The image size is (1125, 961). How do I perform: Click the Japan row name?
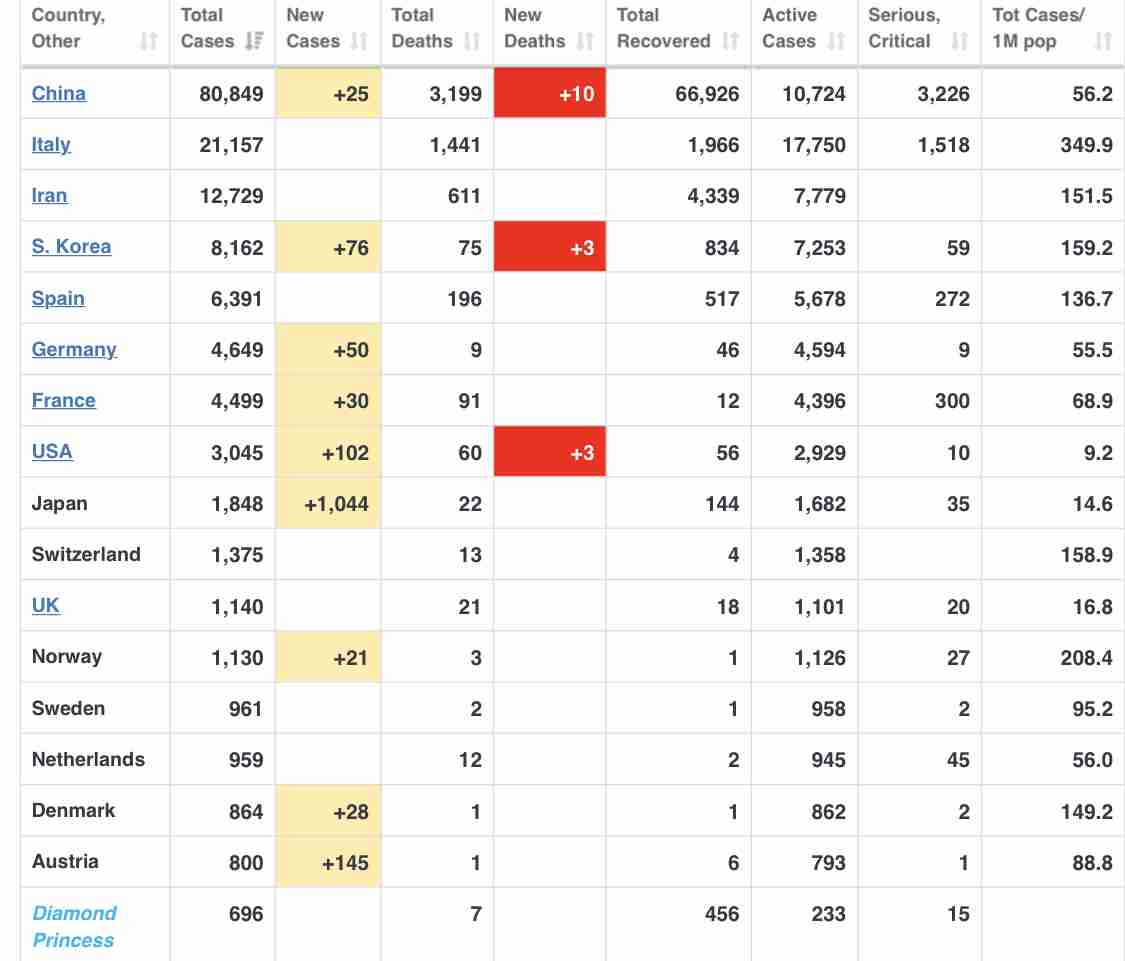pyautogui.click(x=60, y=503)
